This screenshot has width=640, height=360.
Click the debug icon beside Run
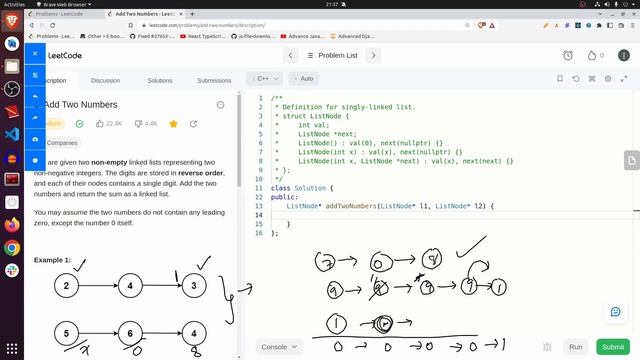click(547, 347)
